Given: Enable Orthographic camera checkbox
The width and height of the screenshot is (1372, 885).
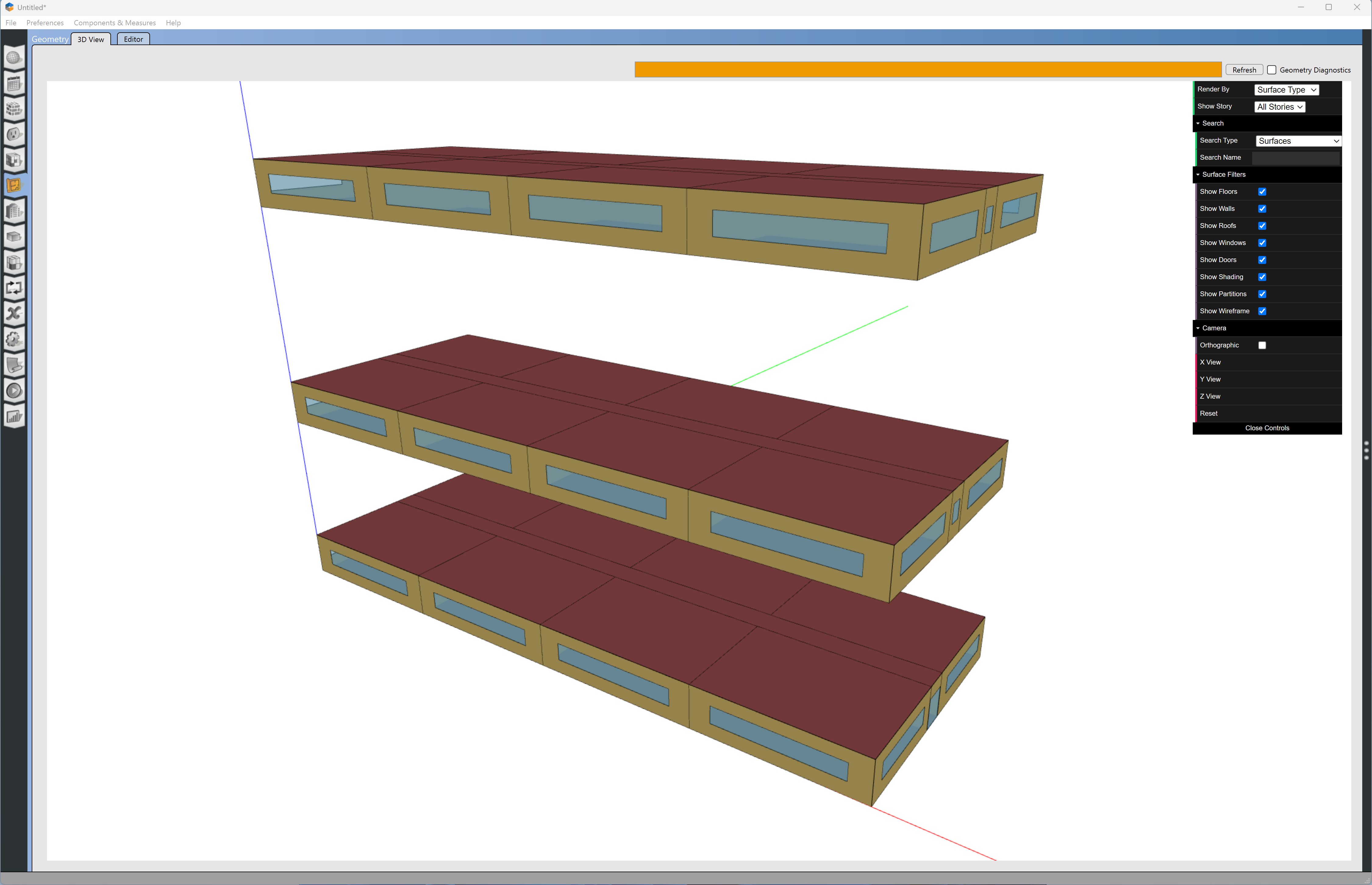Looking at the screenshot, I should (x=1262, y=345).
